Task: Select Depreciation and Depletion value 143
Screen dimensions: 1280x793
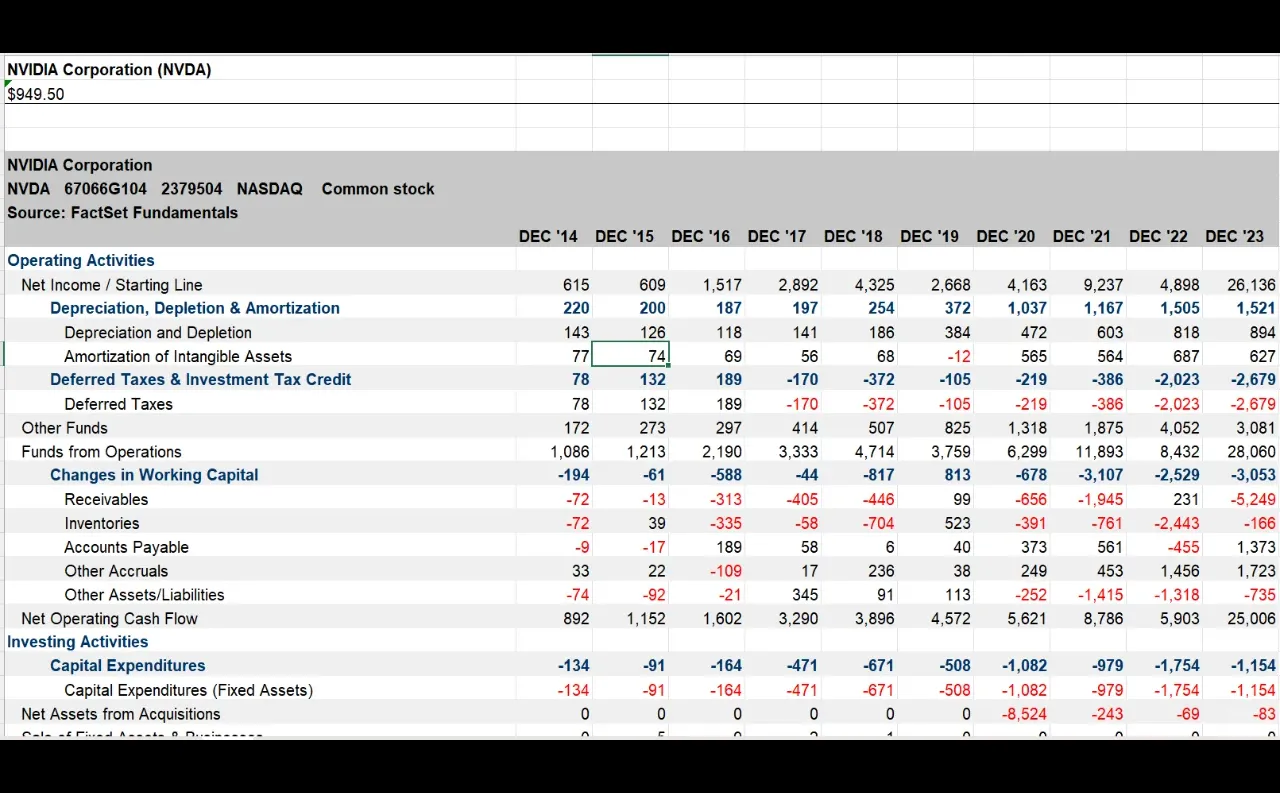Action: [x=576, y=332]
